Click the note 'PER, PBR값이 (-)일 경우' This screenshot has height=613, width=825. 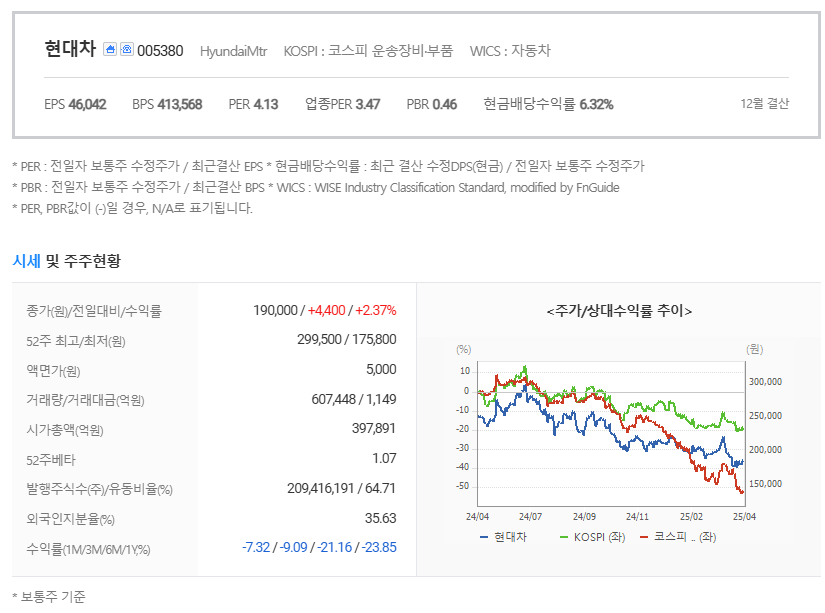[133, 208]
